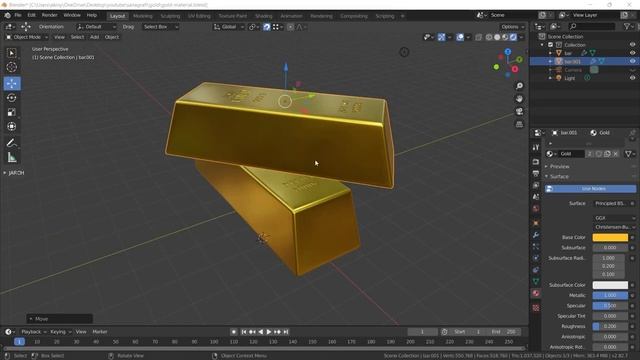
Task: Click the Metallic value slider
Action: coord(610,295)
